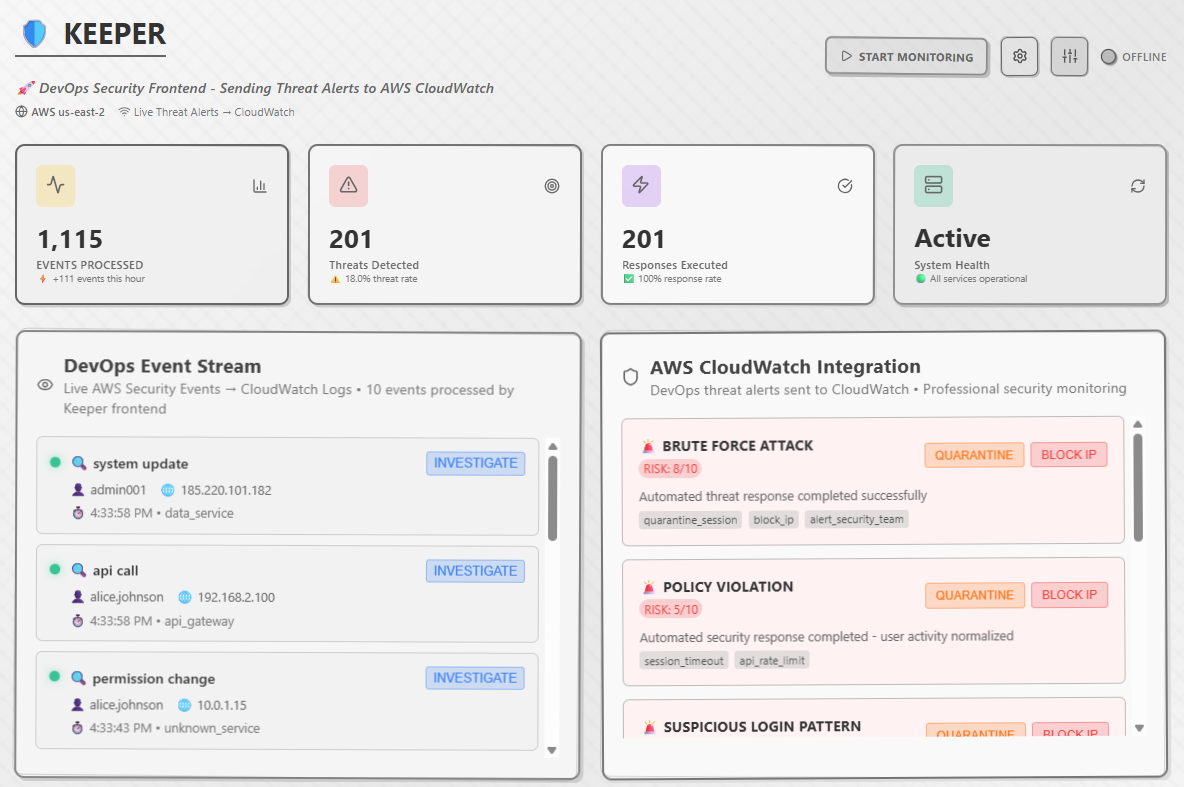Image resolution: width=1184 pixels, height=787 pixels.
Task: Click the 4:33:58 PM data_service timestamp
Action: click(x=162, y=513)
